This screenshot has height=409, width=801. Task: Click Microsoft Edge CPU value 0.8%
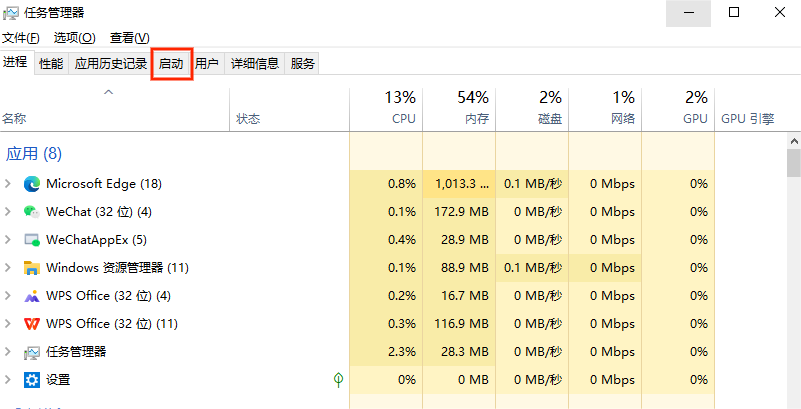tap(402, 184)
